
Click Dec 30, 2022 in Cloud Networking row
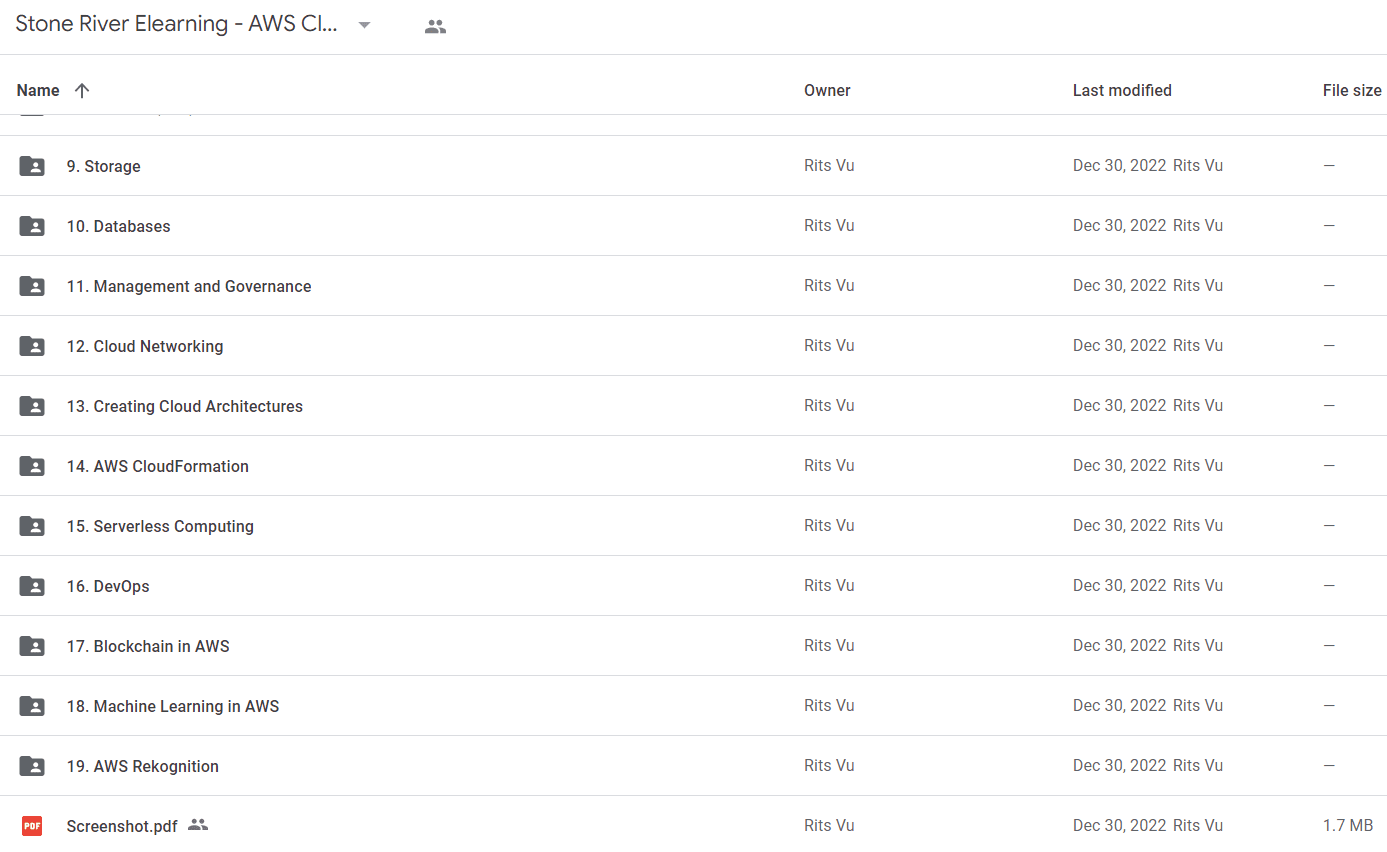coord(1120,346)
